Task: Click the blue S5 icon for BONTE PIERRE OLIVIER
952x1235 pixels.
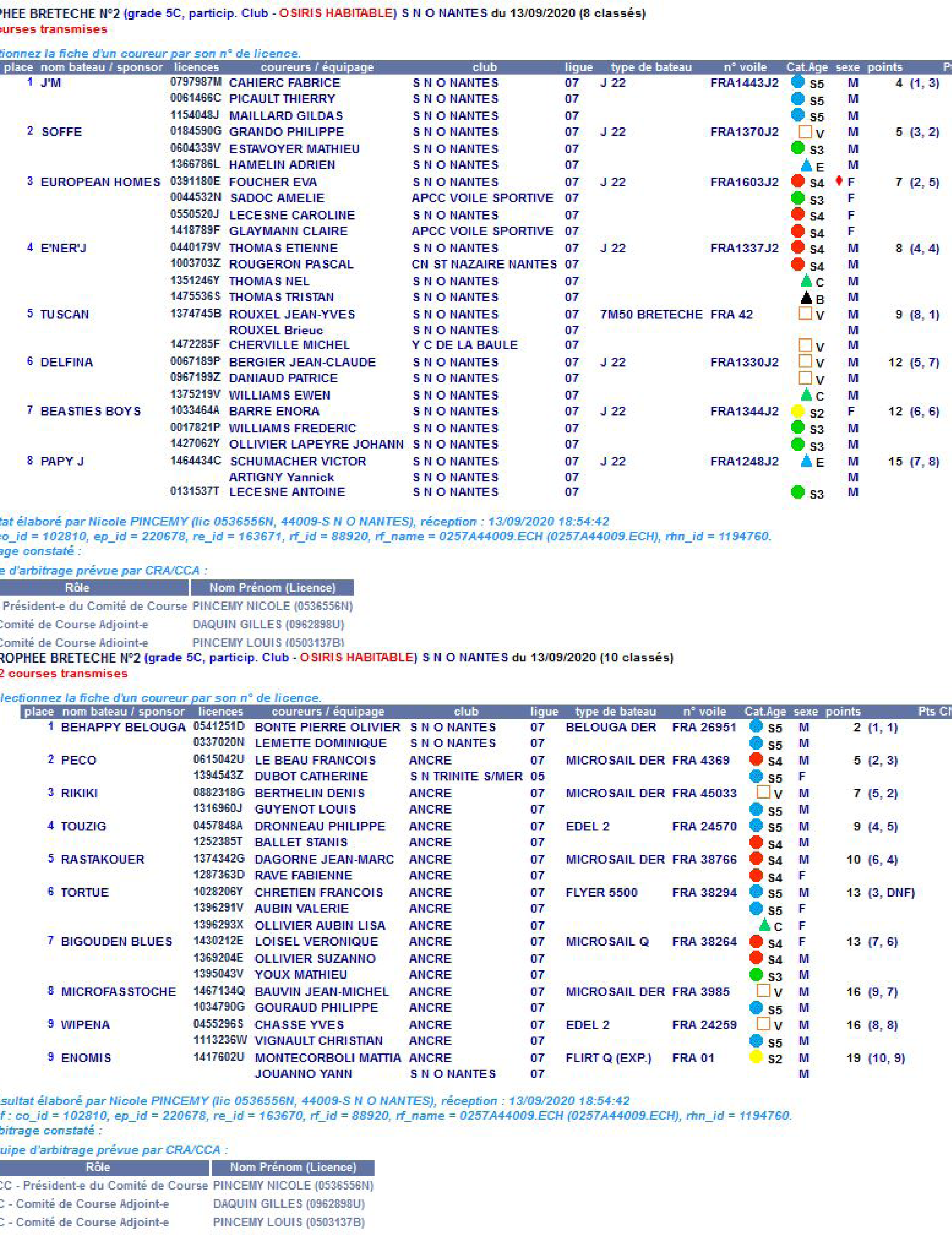Action: (x=756, y=726)
